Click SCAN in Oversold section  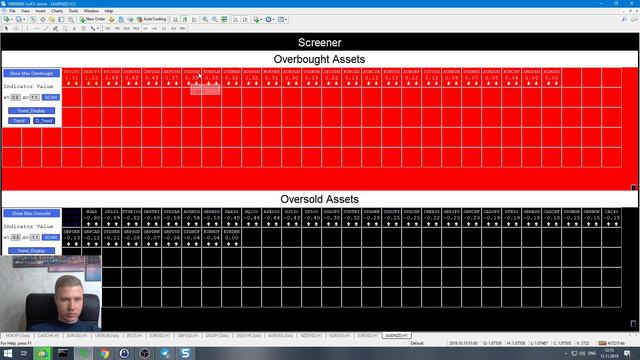coord(51,237)
